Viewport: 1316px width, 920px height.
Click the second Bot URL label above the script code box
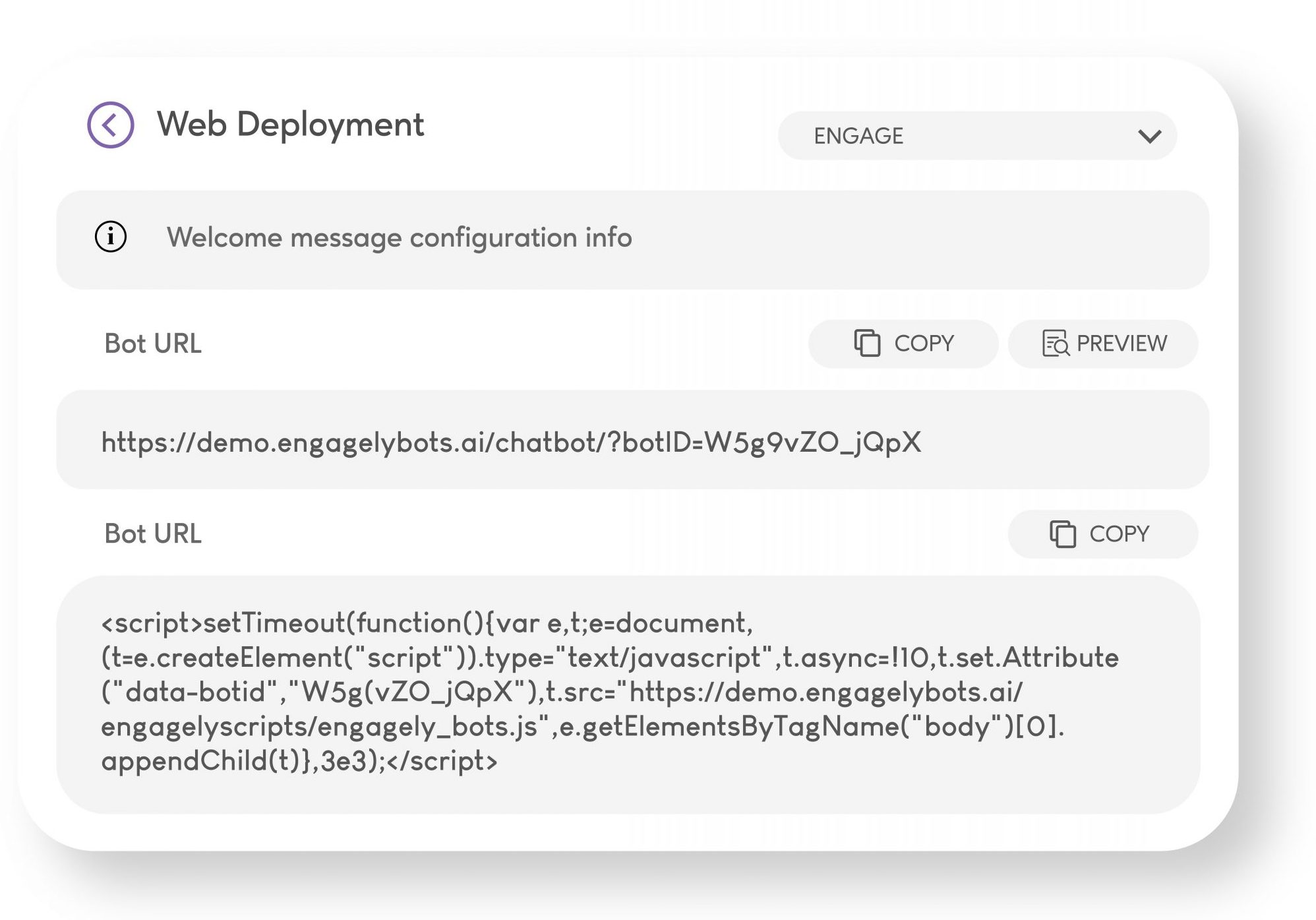(153, 534)
